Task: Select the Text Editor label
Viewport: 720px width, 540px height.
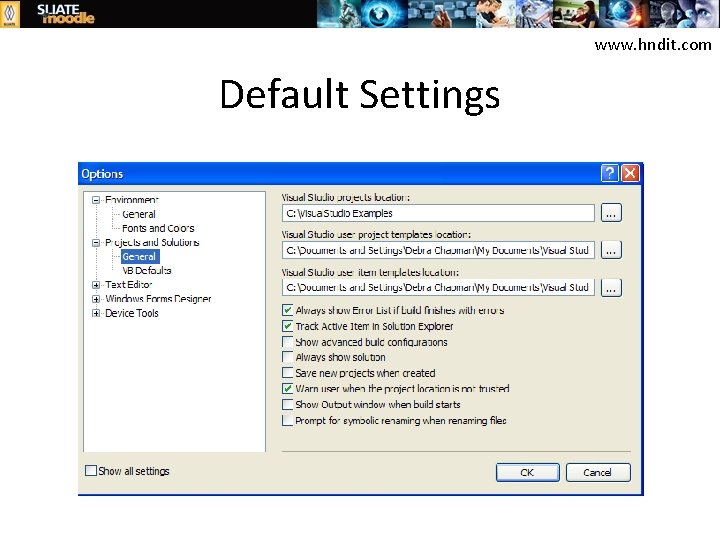Action: 129,285
